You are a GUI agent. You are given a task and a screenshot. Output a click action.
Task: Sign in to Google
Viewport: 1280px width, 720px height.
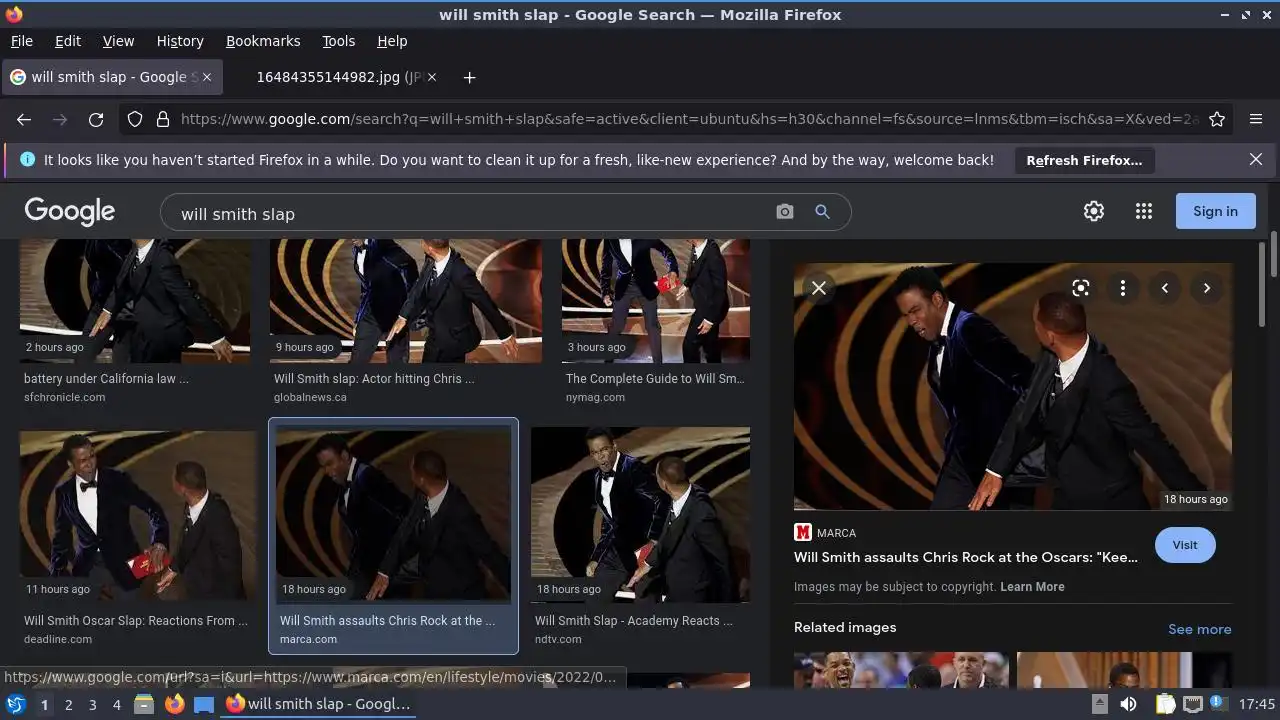tap(1215, 211)
